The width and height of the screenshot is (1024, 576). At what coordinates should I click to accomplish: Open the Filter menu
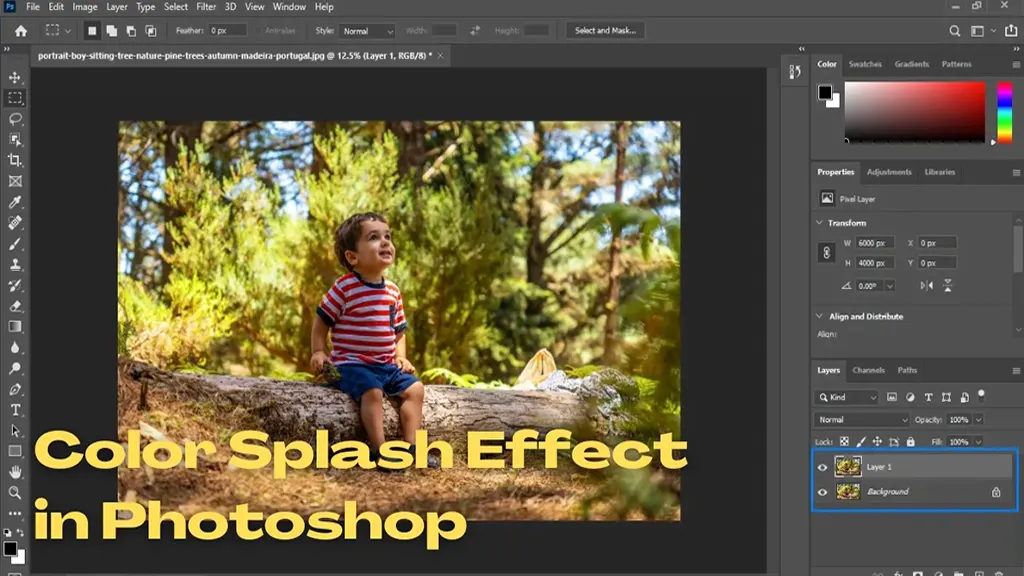(207, 8)
